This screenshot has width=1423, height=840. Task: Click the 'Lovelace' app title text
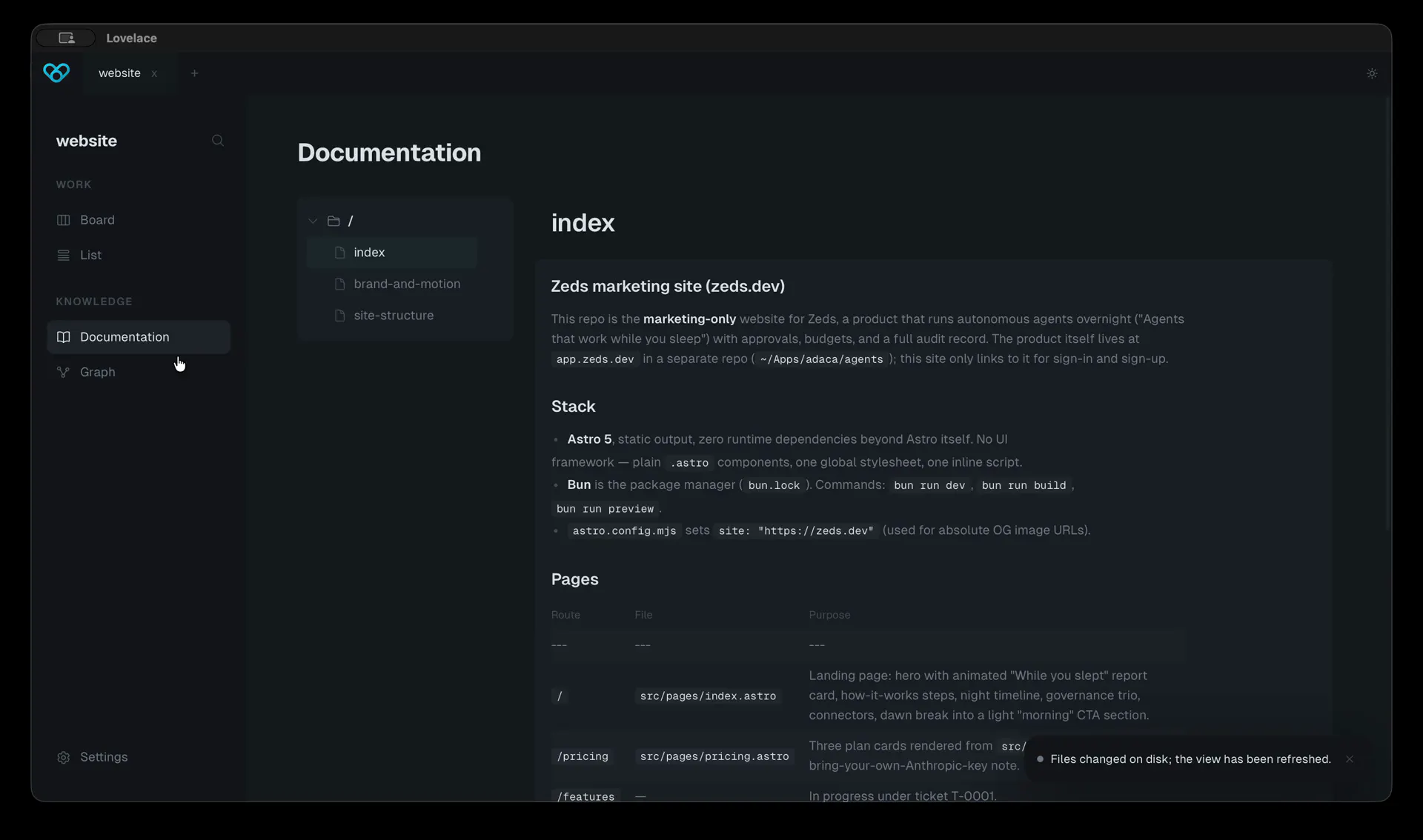click(x=131, y=38)
